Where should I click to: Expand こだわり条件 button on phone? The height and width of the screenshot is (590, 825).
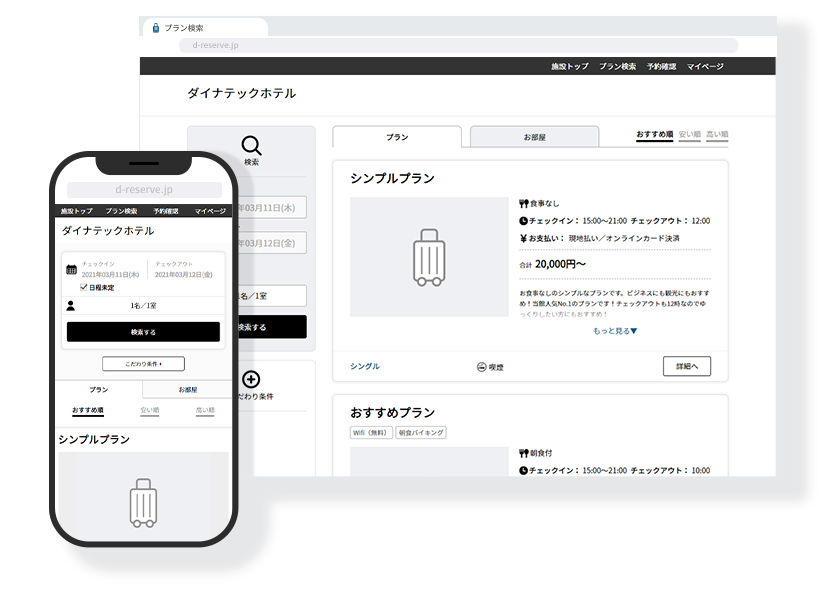pyautogui.click(x=143, y=364)
